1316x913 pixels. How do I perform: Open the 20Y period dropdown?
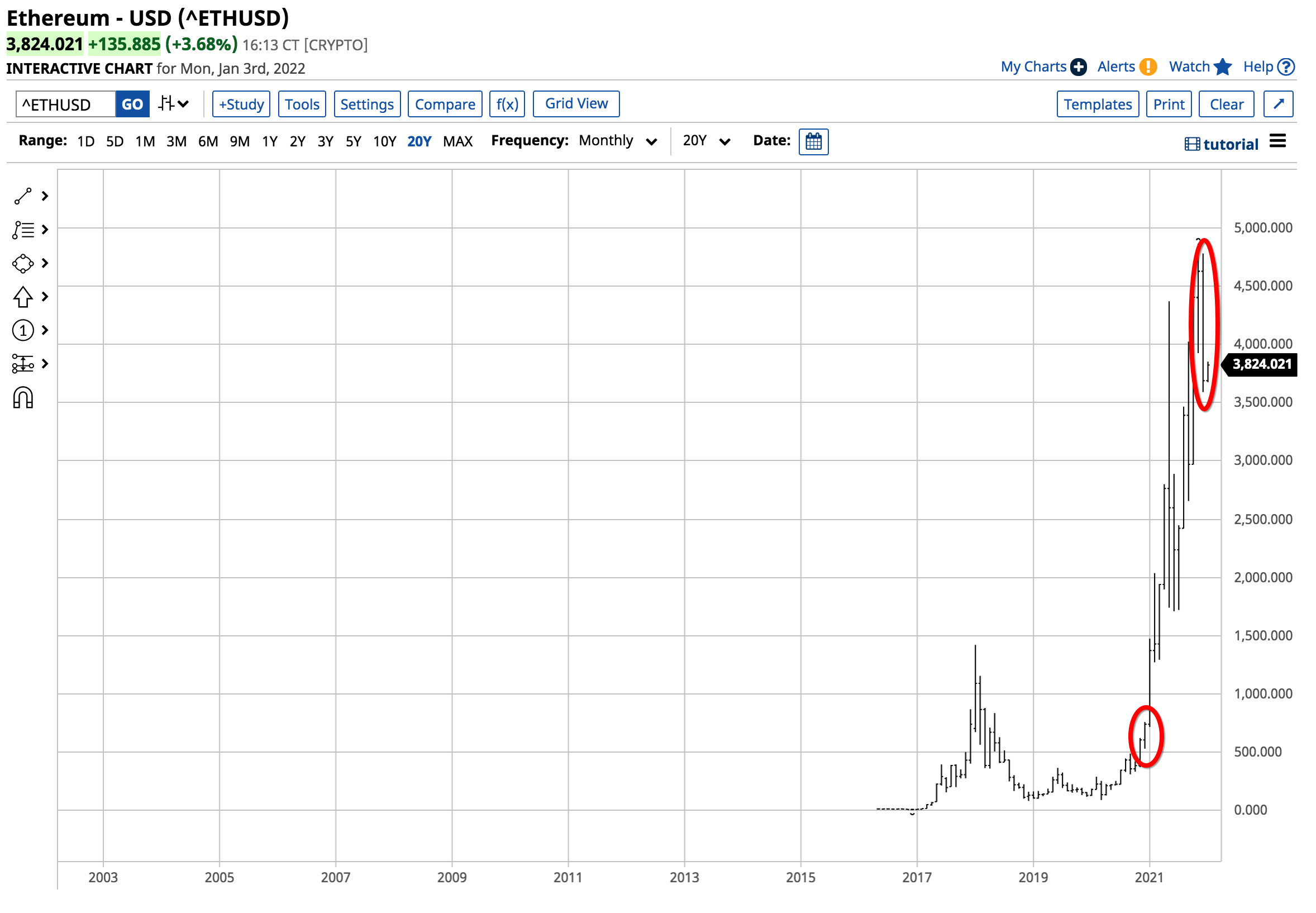[707, 141]
